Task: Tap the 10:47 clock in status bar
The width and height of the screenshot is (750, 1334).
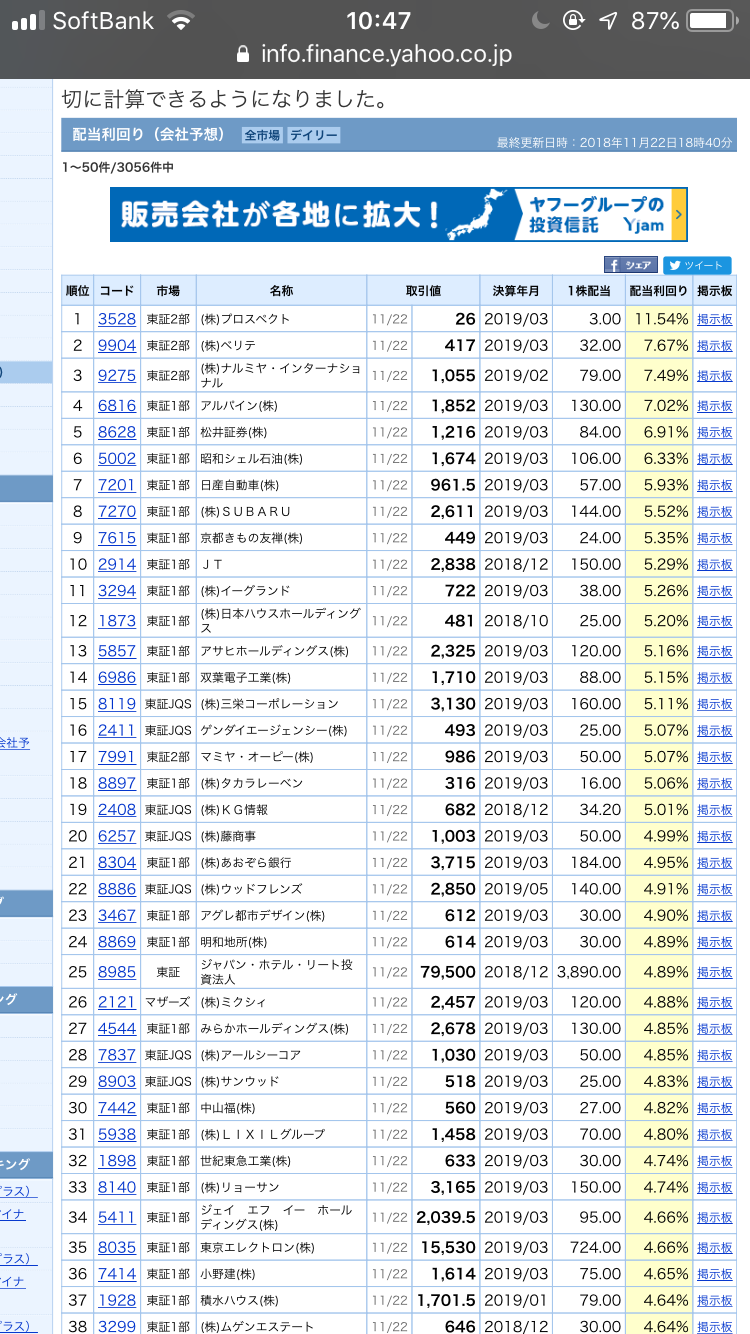Action: click(378, 21)
